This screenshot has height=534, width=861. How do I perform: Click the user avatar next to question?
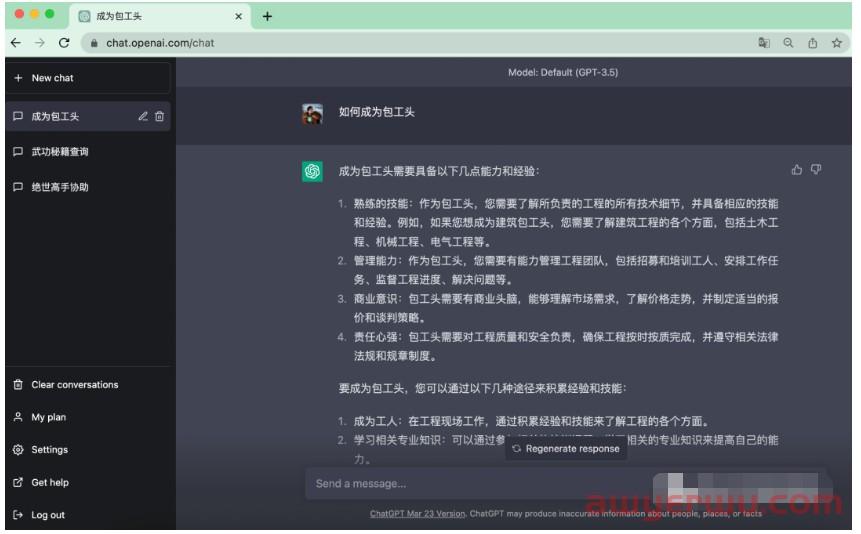coord(312,114)
